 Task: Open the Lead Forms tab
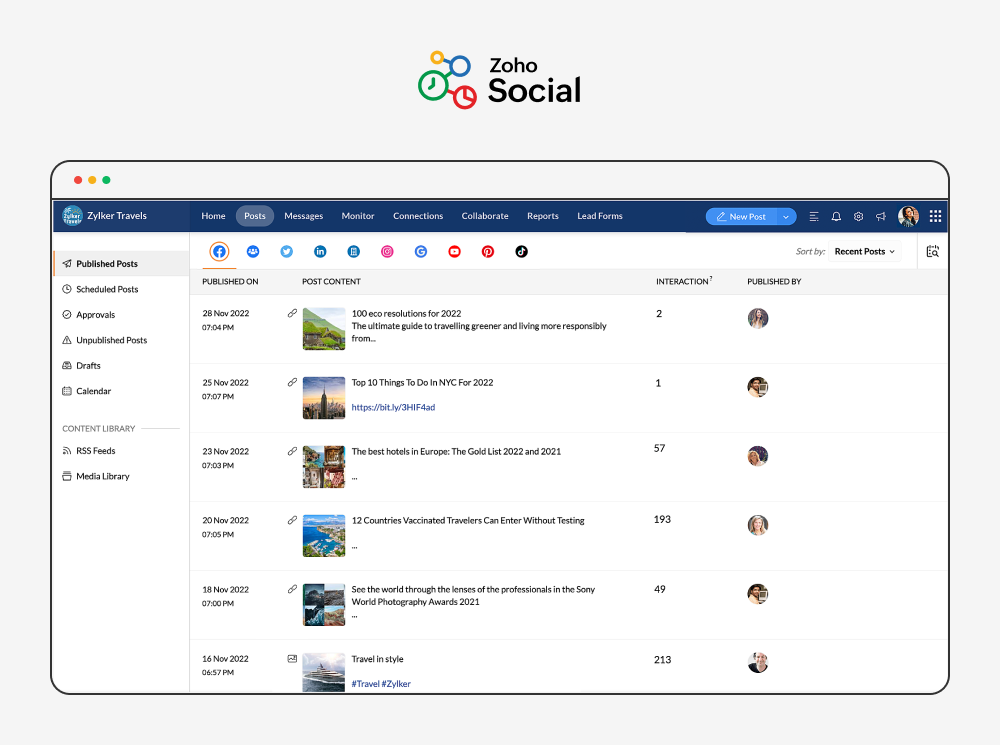599,216
